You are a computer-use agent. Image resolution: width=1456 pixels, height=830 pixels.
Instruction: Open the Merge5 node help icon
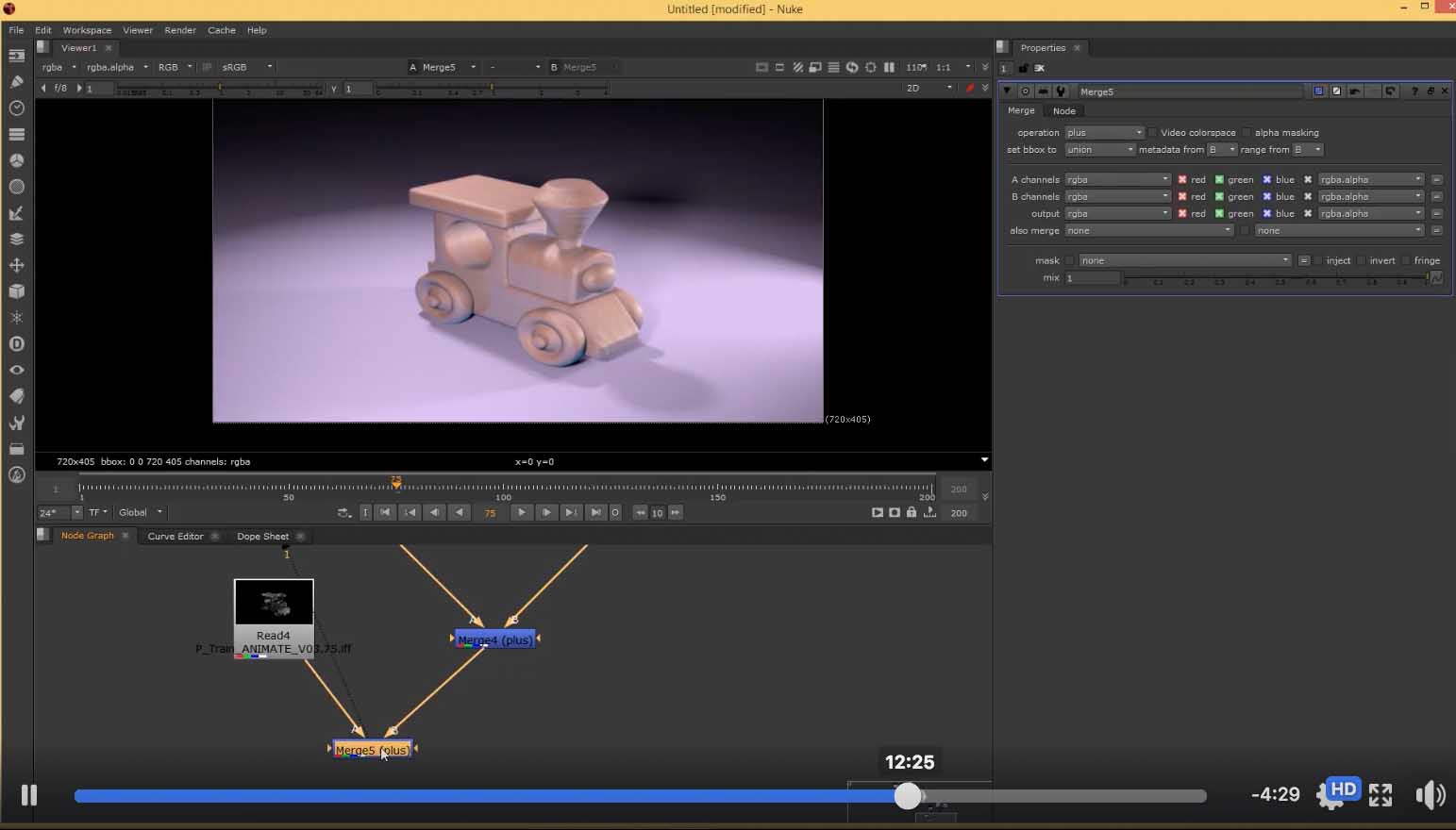[1414, 91]
